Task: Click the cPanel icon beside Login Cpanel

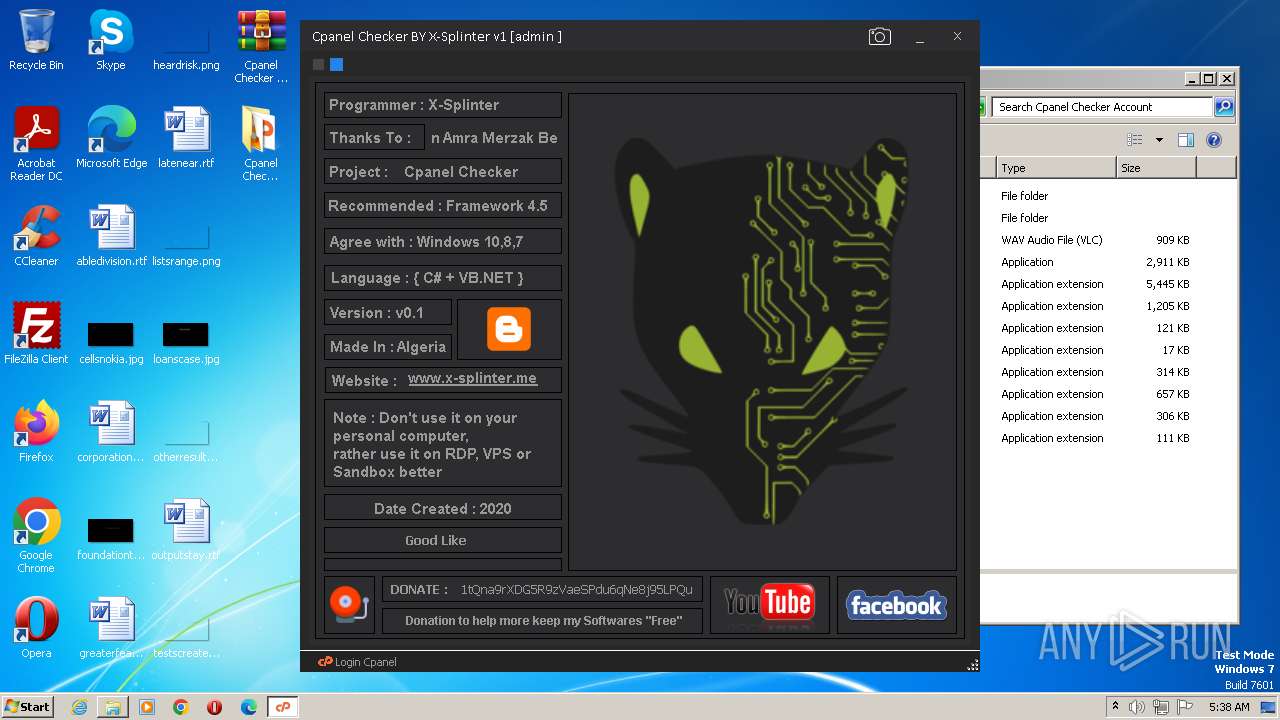Action: pos(325,662)
